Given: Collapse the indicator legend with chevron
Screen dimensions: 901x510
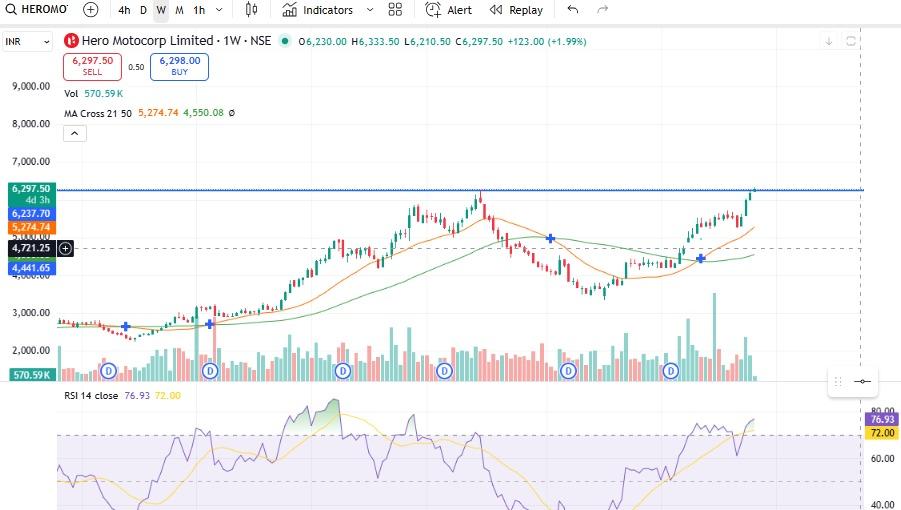Looking at the screenshot, I should click(x=75, y=134).
